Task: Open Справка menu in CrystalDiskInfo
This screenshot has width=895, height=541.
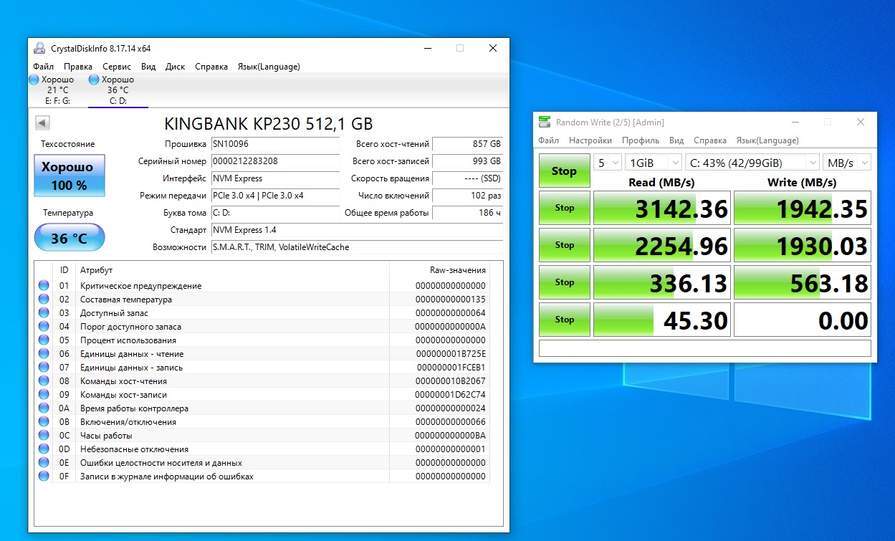Action: coord(211,67)
